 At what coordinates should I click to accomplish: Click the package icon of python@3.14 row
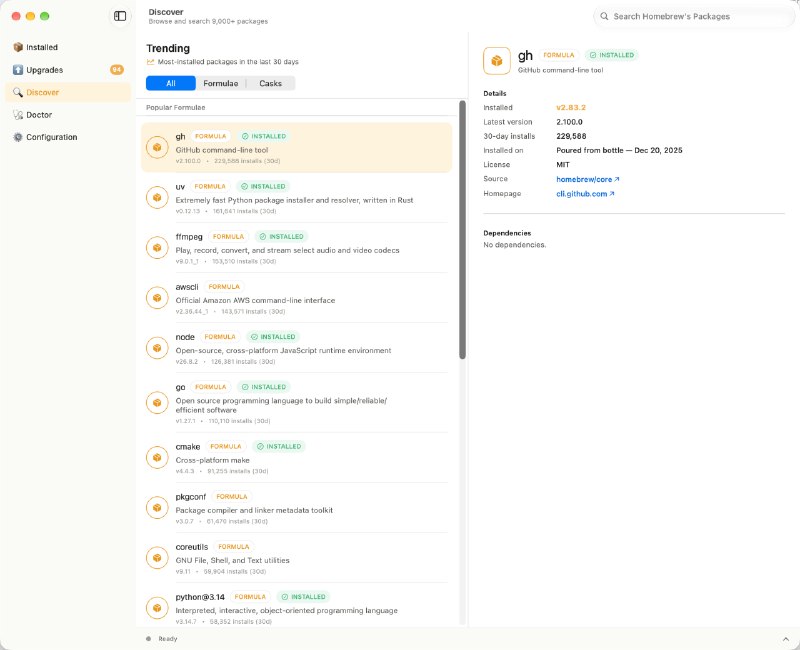(x=157, y=608)
